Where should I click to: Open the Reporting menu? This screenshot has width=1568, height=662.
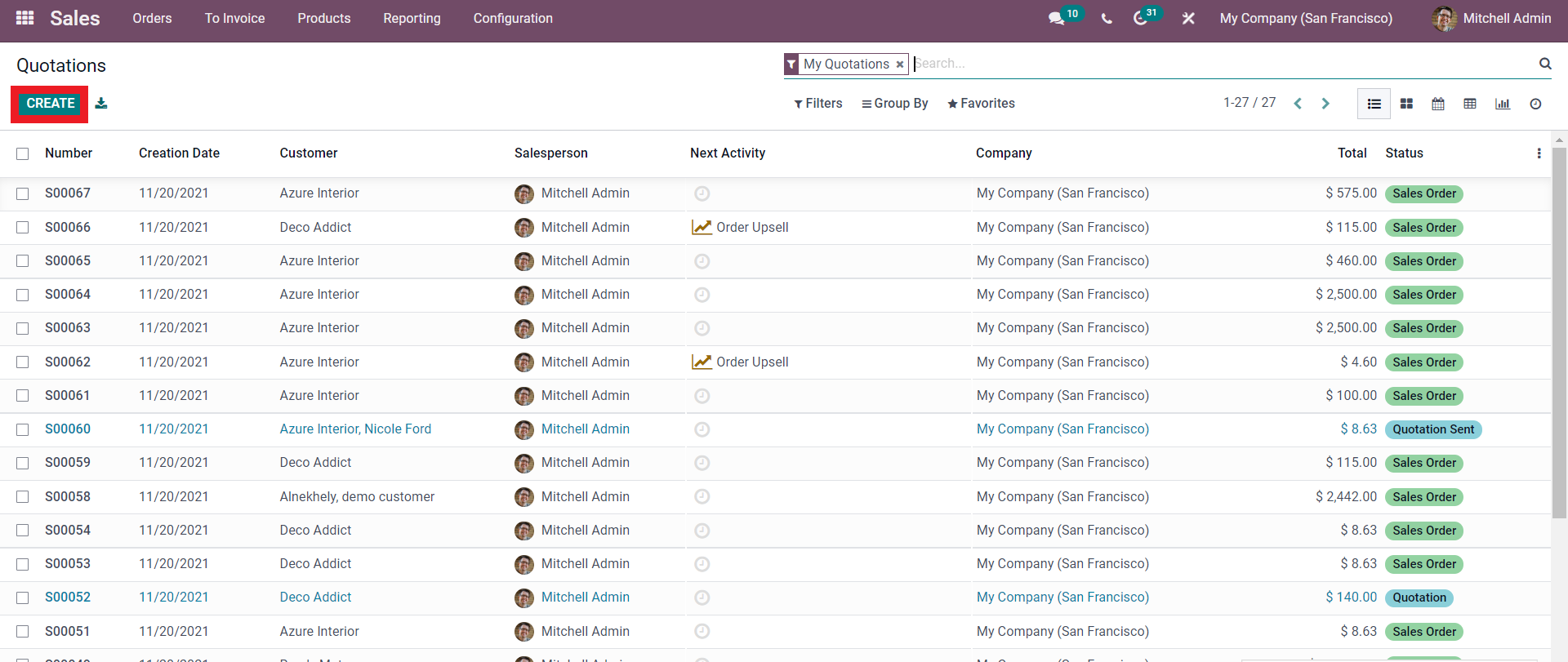(x=412, y=18)
